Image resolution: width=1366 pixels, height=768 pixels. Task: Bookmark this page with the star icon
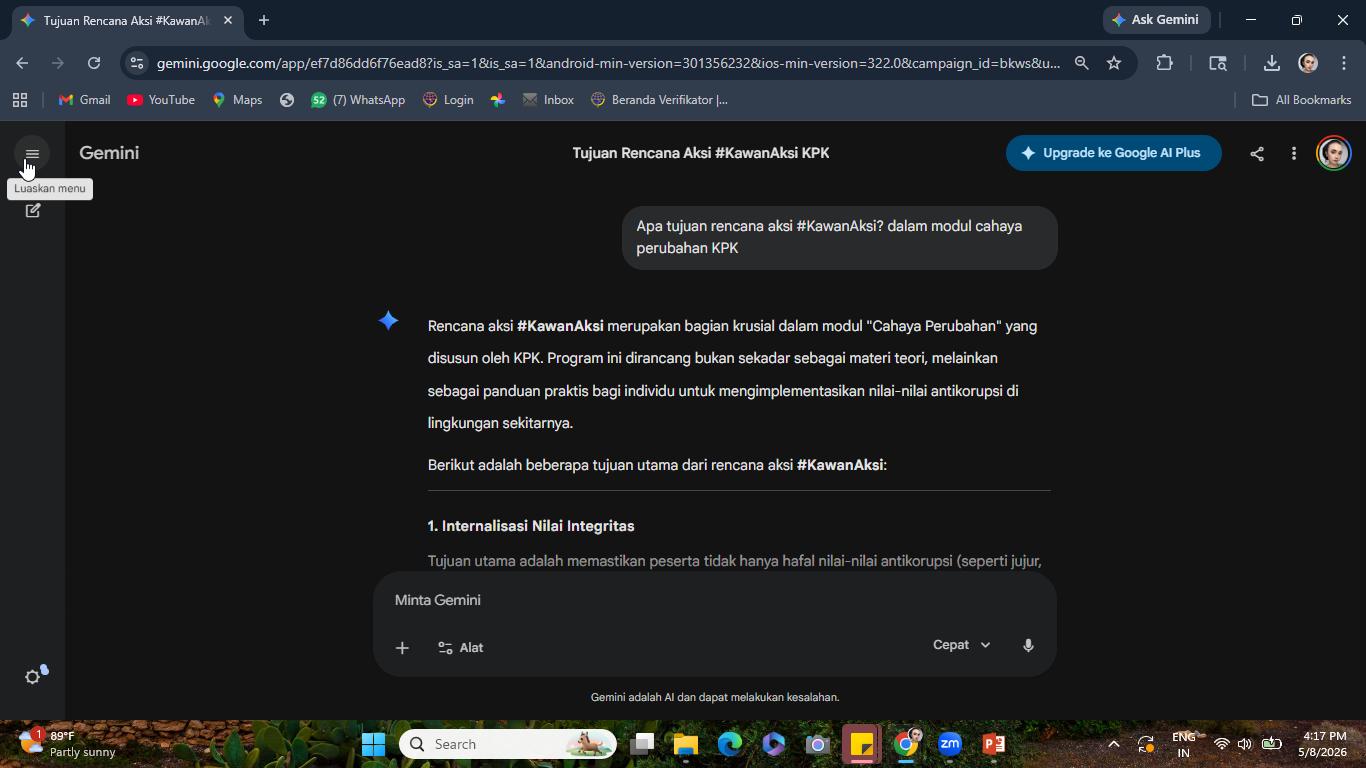point(1114,63)
